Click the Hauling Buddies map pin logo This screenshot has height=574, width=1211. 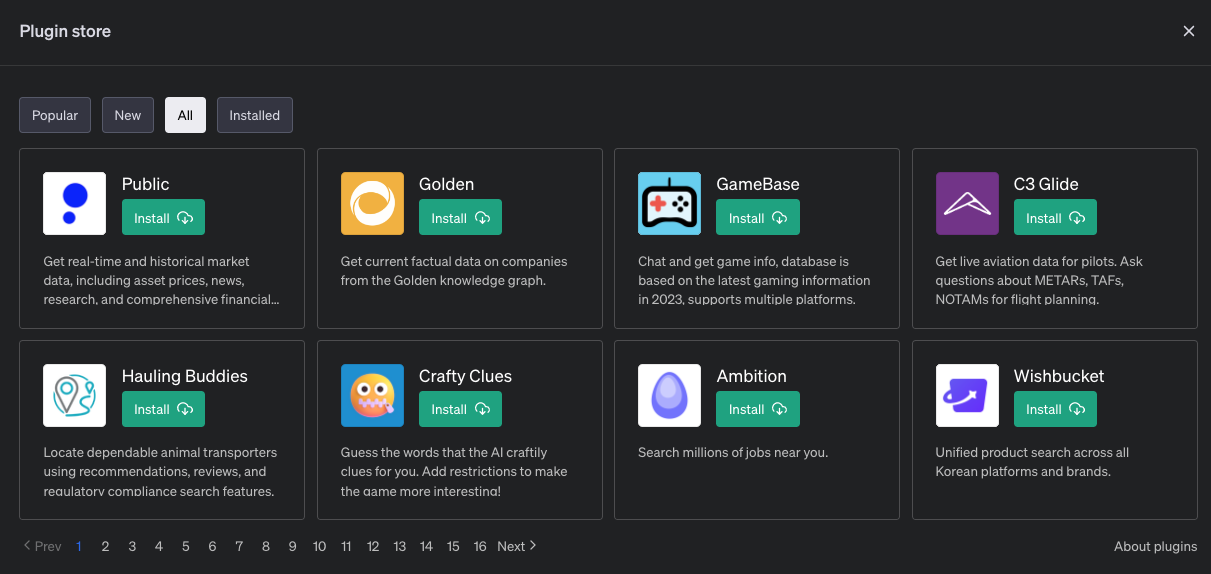coord(75,395)
